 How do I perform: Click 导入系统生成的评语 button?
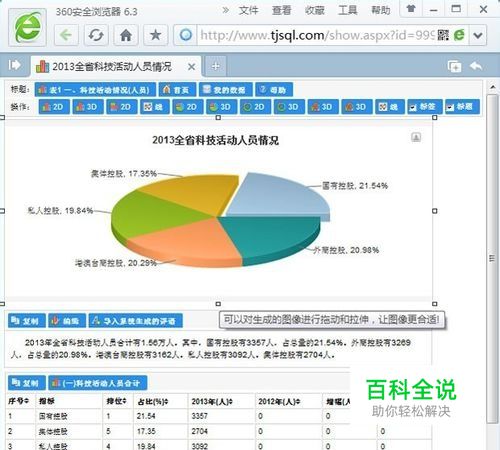tap(135, 321)
